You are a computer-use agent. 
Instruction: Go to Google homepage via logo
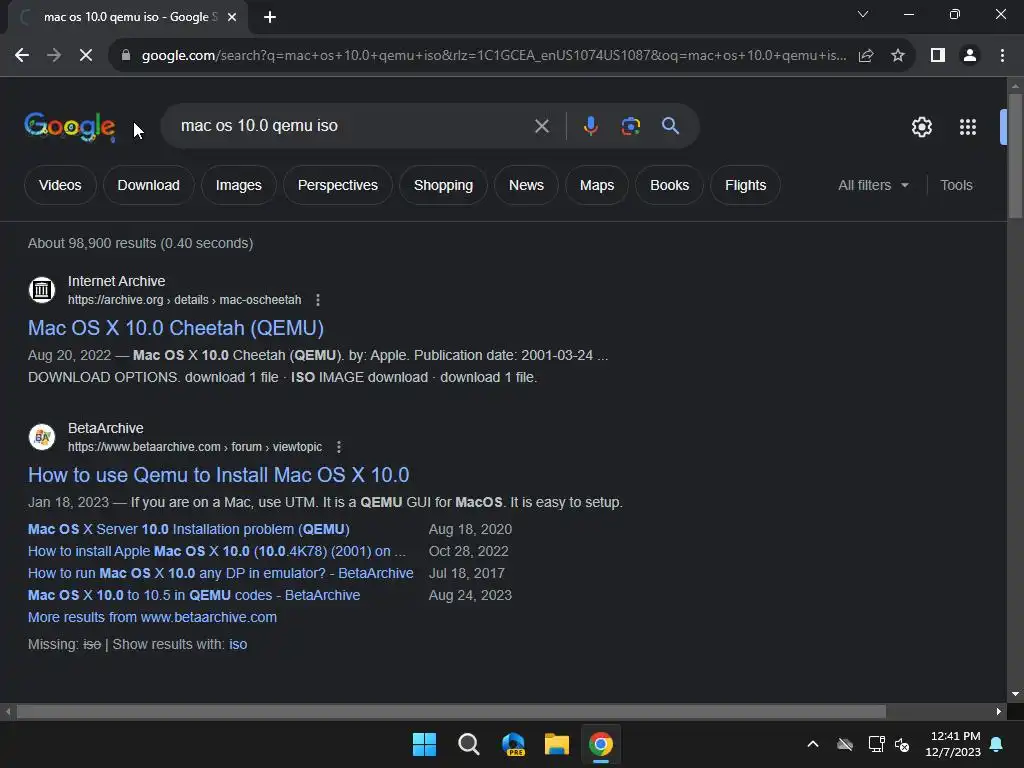[70, 126]
